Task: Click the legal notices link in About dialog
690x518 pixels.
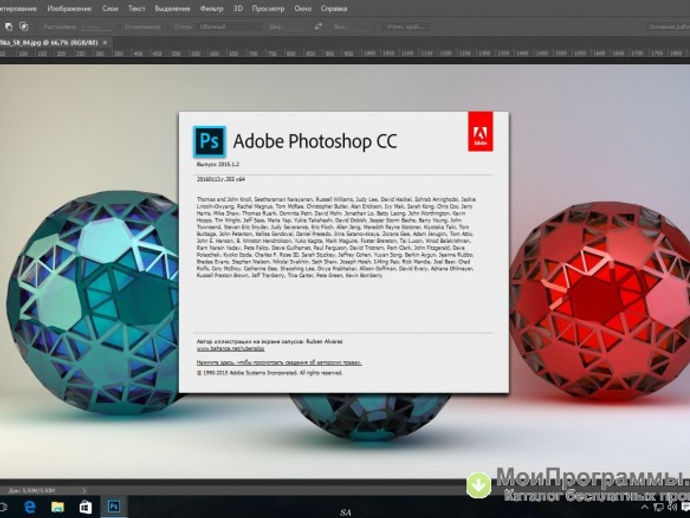Action: coord(279,363)
